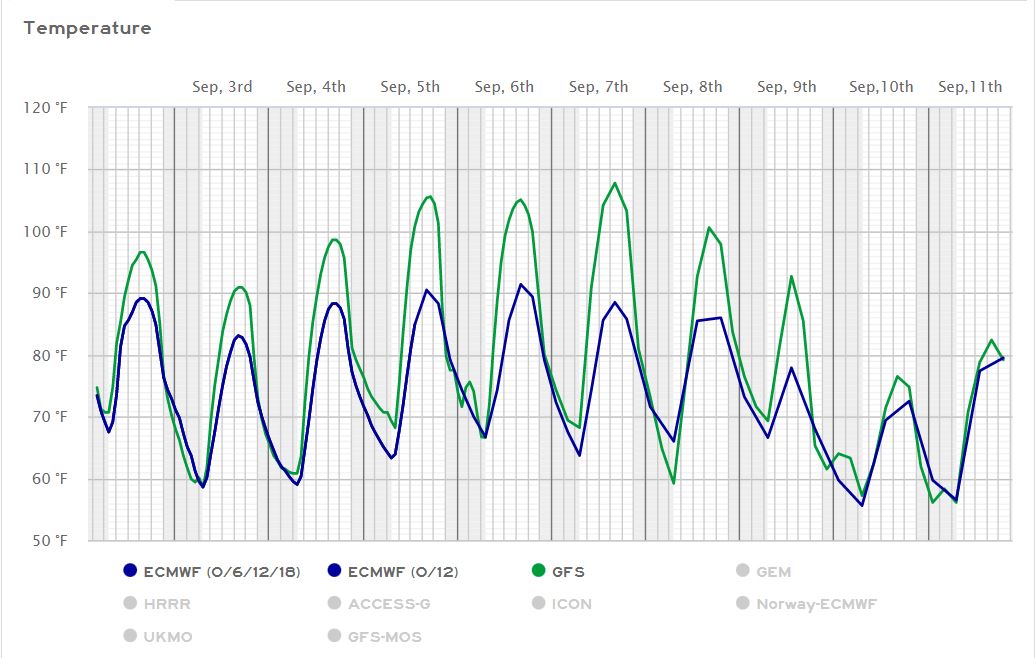This screenshot has width=1035, height=658.
Task: Click the 120 °F axis label
Action: (47, 107)
